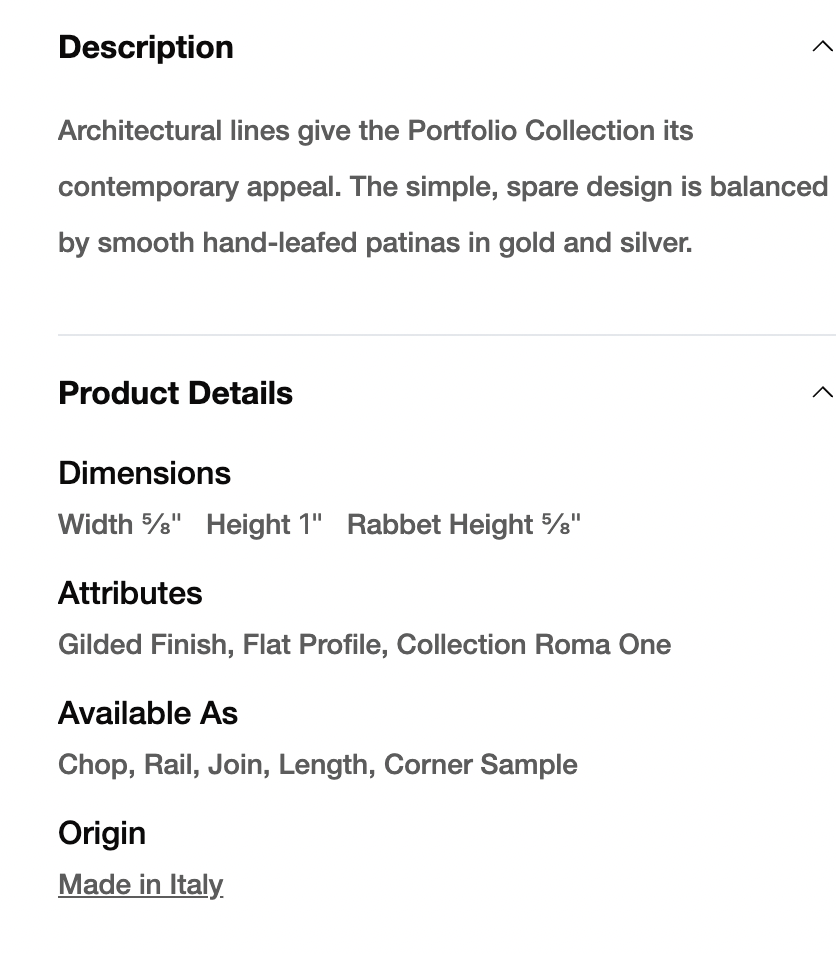836x954 pixels.
Task: Open the Made in Italy link
Action: (140, 884)
